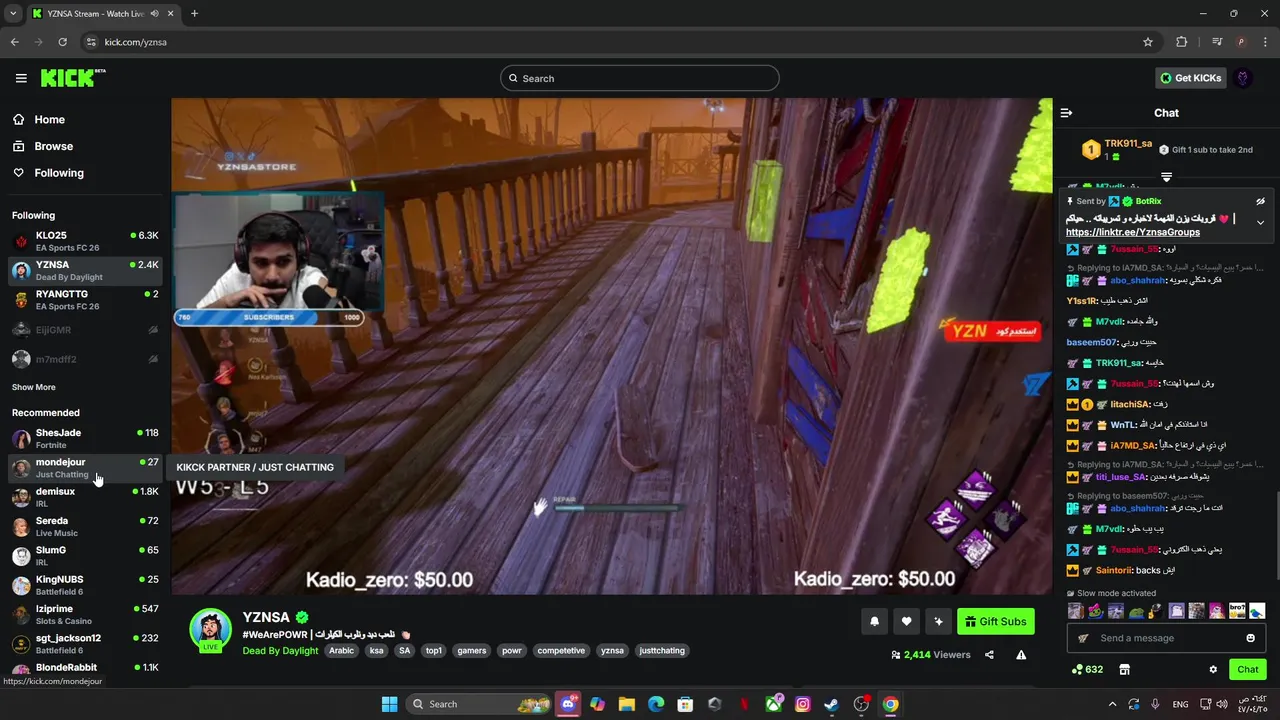Open a new browser tab
The height and width of the screenshot is (720, 1280).
pos(194,13)
